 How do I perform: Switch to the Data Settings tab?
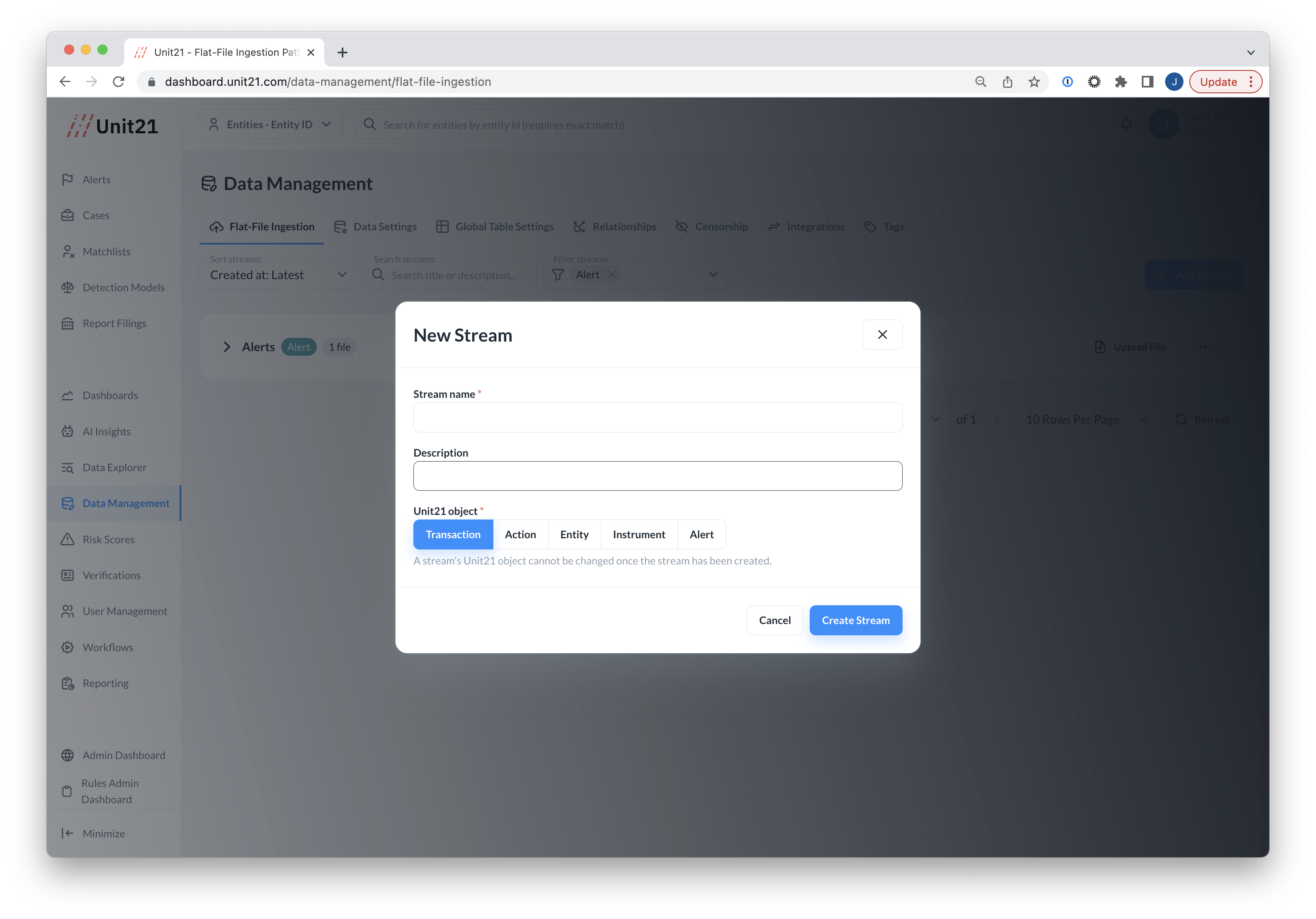375,226
